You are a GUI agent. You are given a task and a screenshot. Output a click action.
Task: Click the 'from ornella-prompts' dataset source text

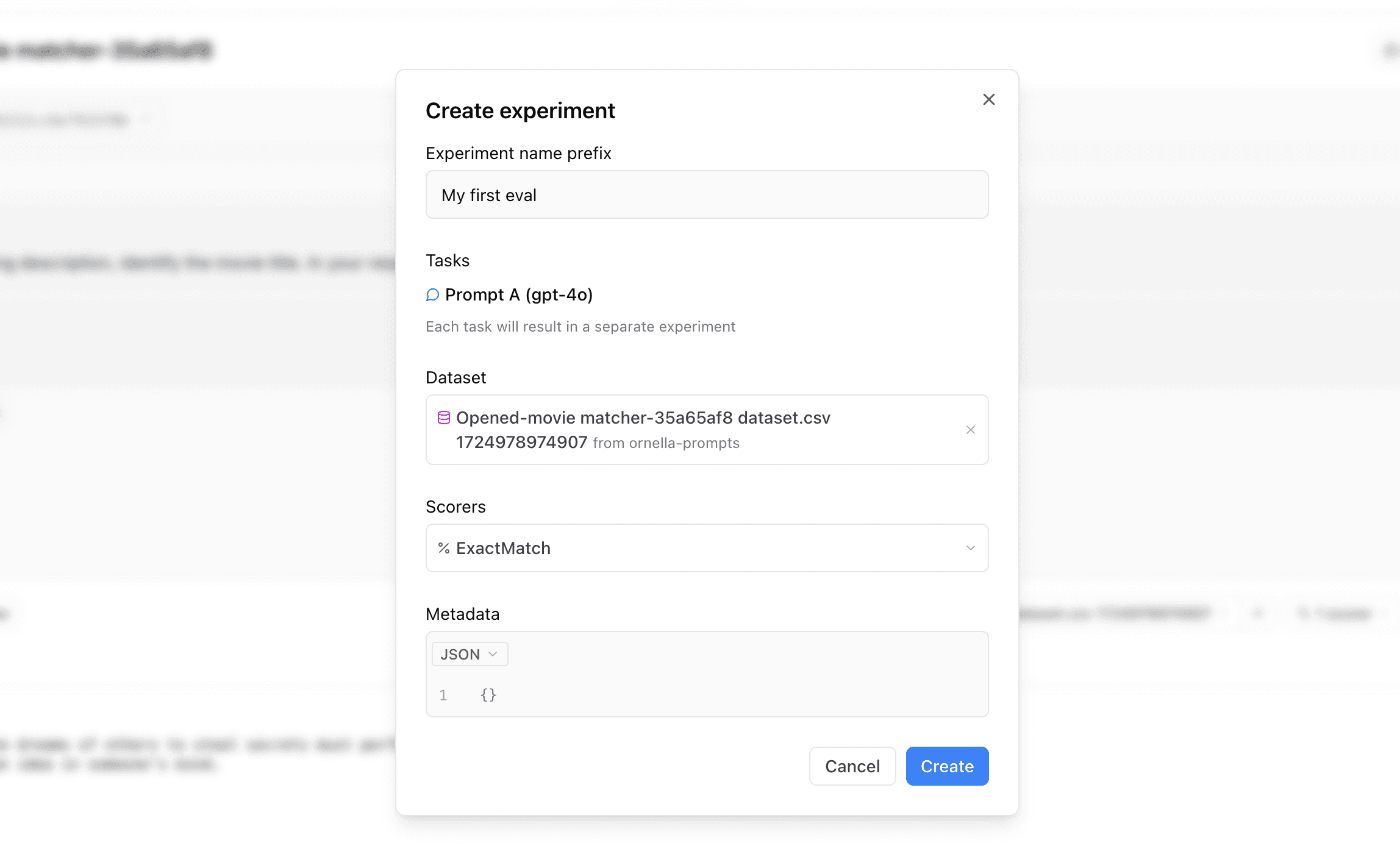(x=666, y=443)
